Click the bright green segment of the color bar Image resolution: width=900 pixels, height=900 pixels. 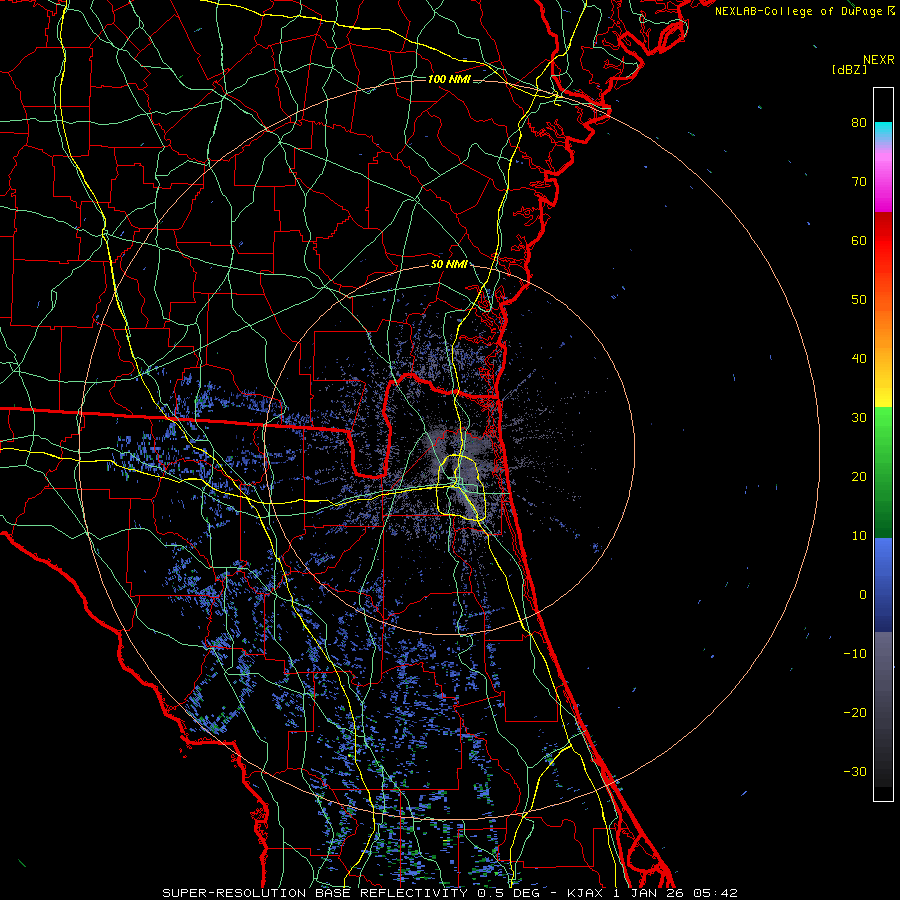[883, 428]
